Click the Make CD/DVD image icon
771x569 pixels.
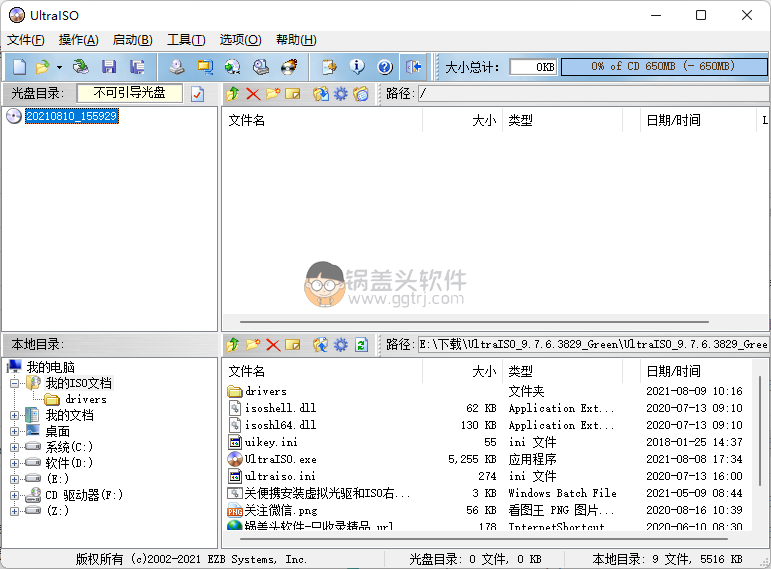point(177,66)
